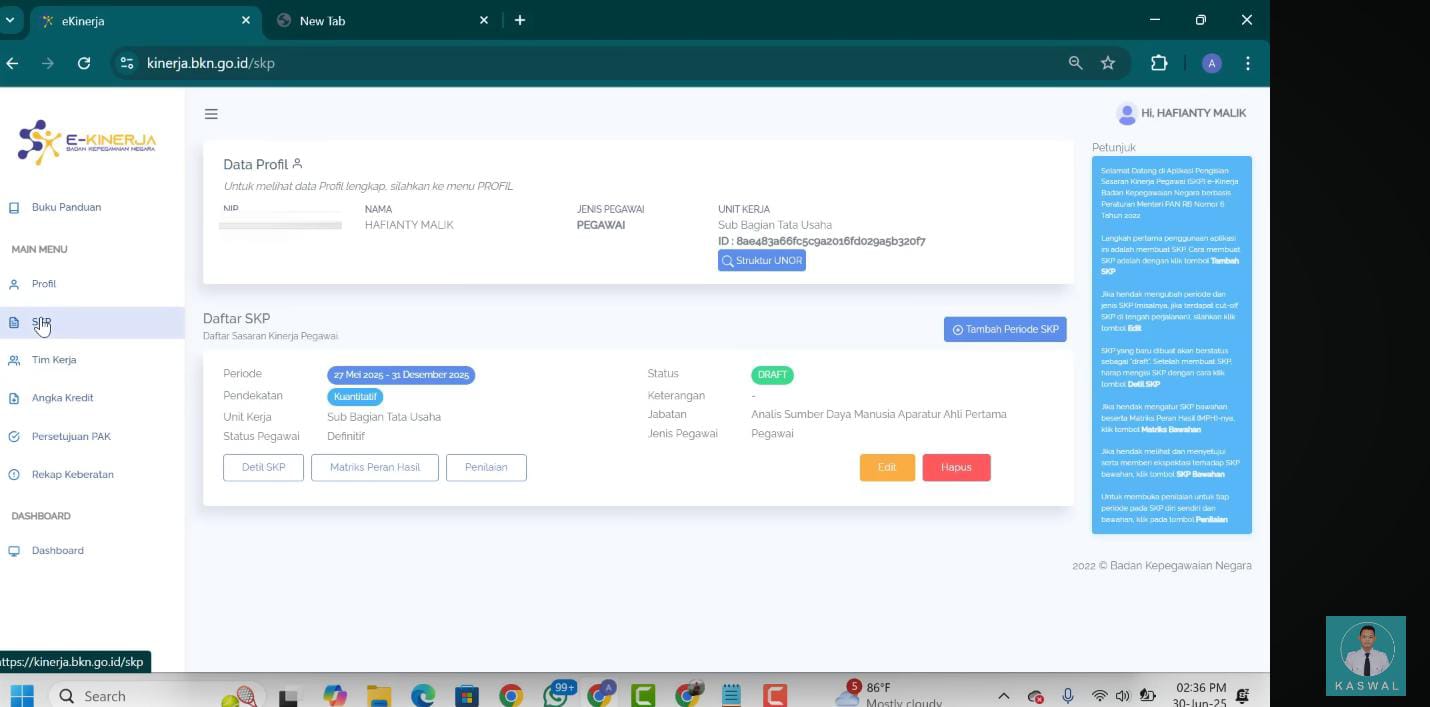This screenshot has width=1430, height=707.
Task: View site information icon in address bar
Action: [126, 63]
